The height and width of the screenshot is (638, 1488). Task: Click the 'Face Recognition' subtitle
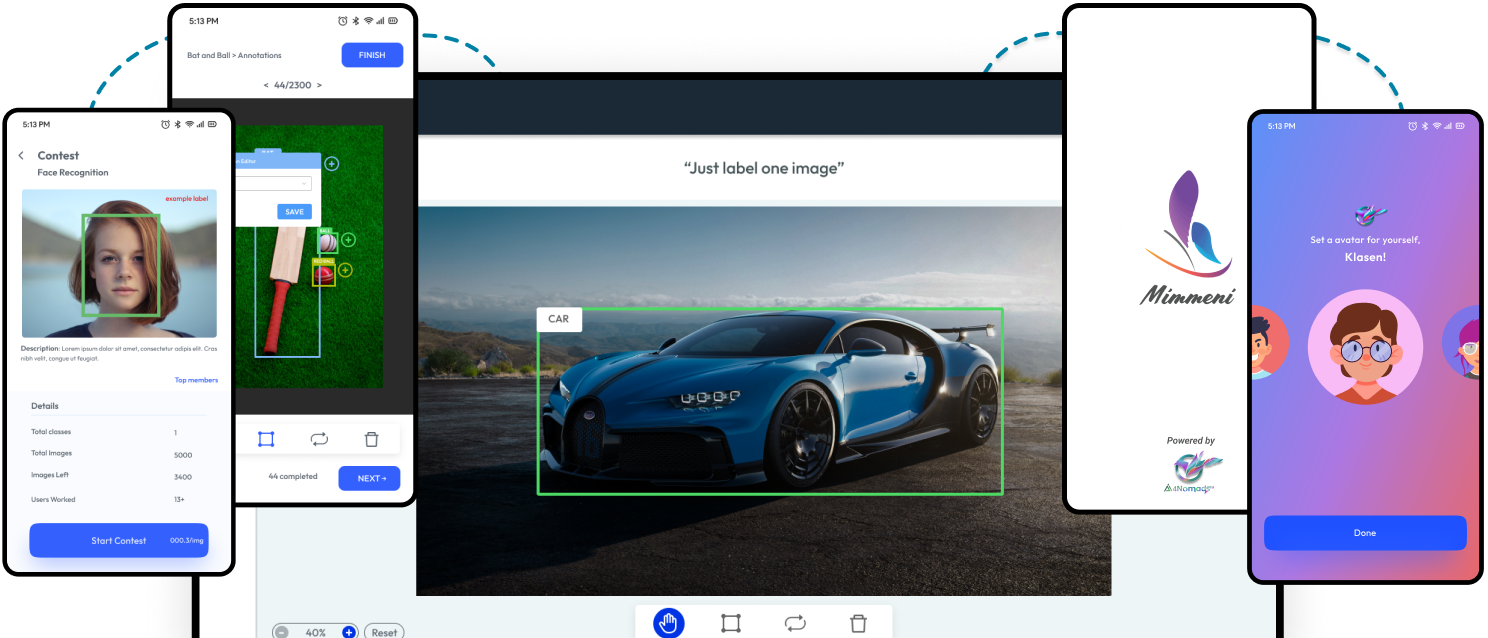(x=73, y=172)
